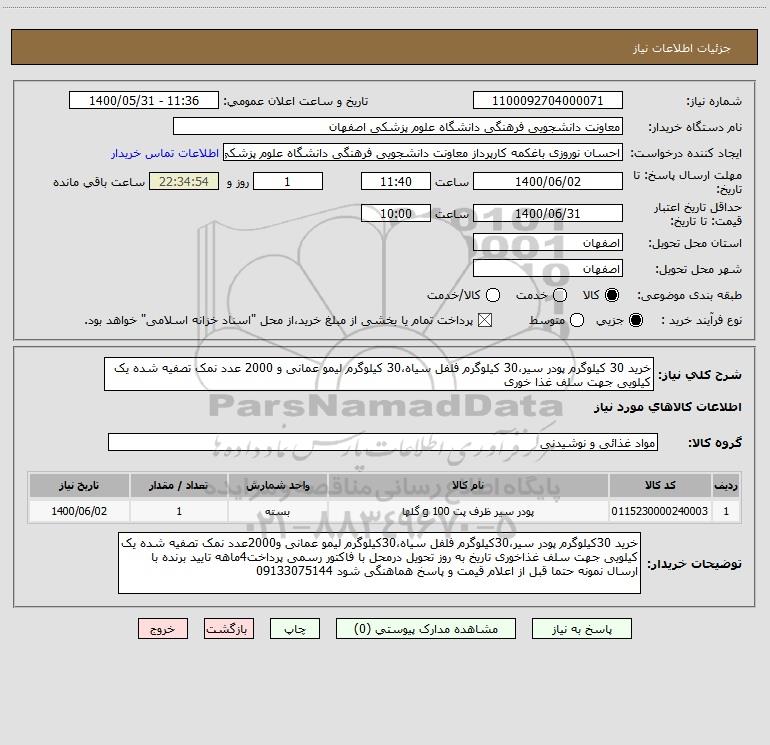The image size is (770, 745).
Task: Click the row number cell 1 under ردیف
Action: [726, 511]
